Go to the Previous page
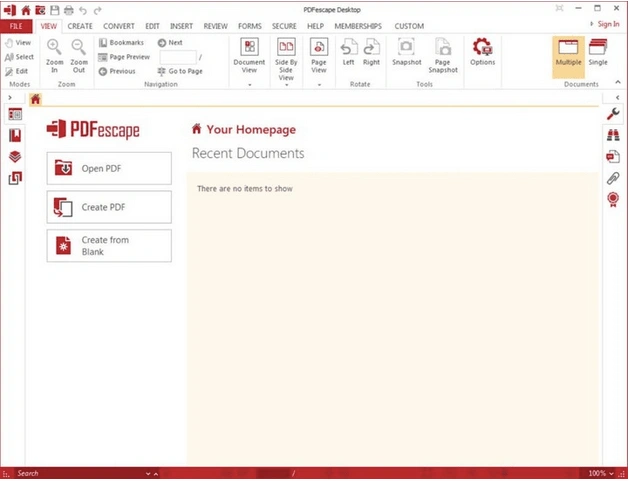This screenshot has height=481, width=630. click(x=117, y=72)
